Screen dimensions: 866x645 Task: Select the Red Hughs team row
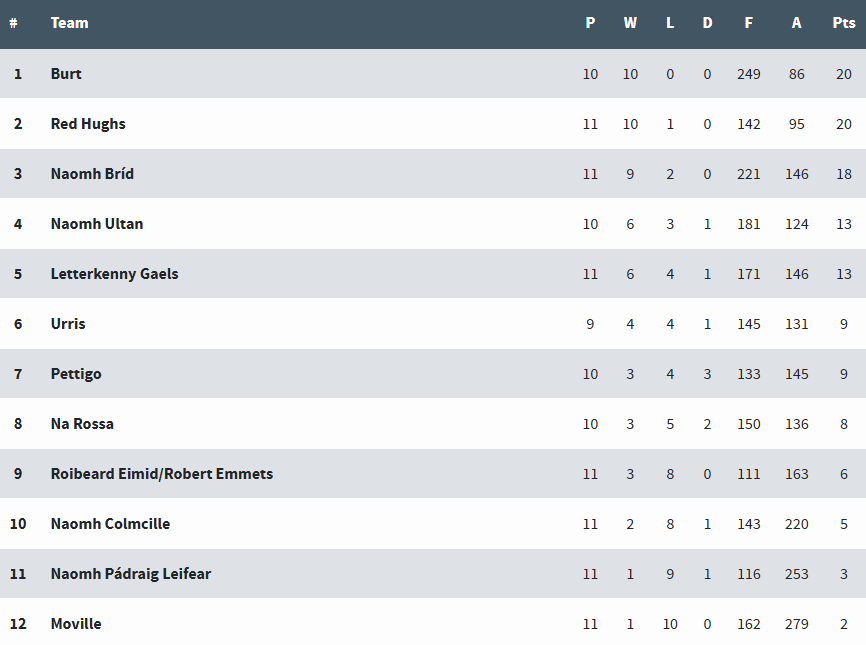point(88,124)
